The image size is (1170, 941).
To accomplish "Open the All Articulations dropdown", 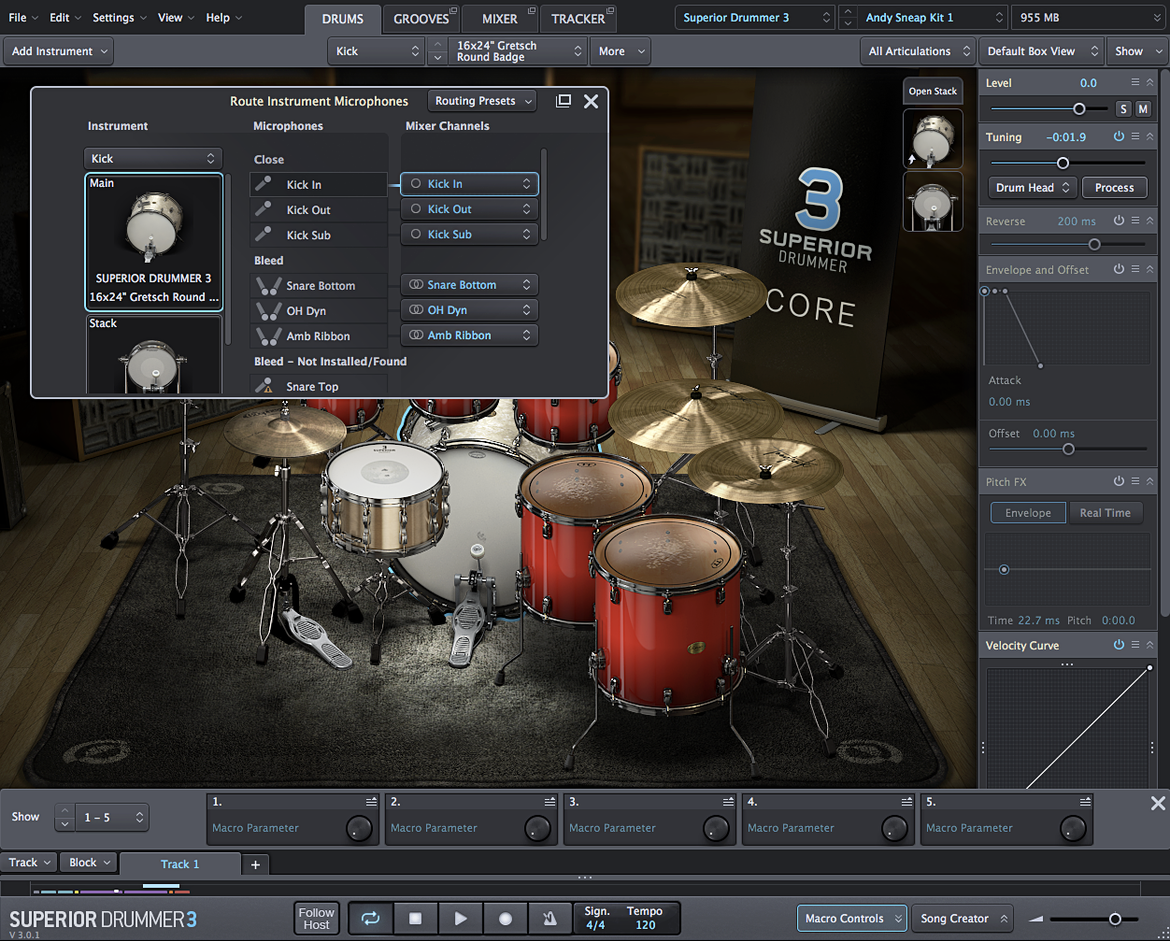I will tap(918, 51).
